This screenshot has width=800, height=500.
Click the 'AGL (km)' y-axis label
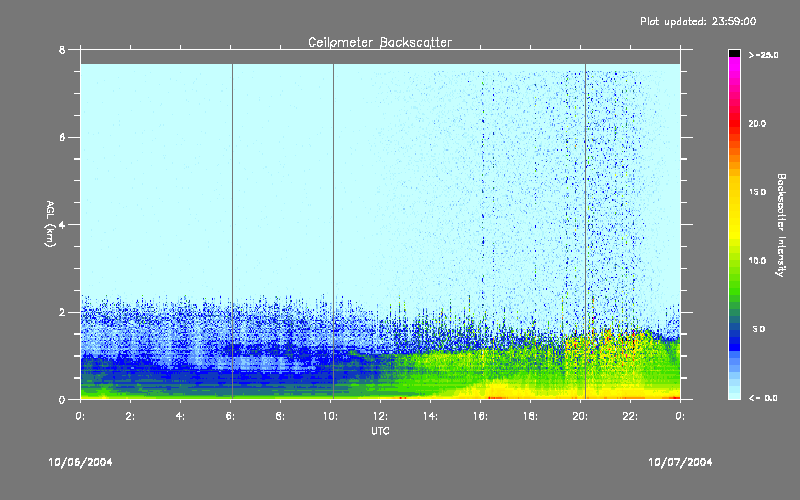pyautogui.click(x=50, y=223)
